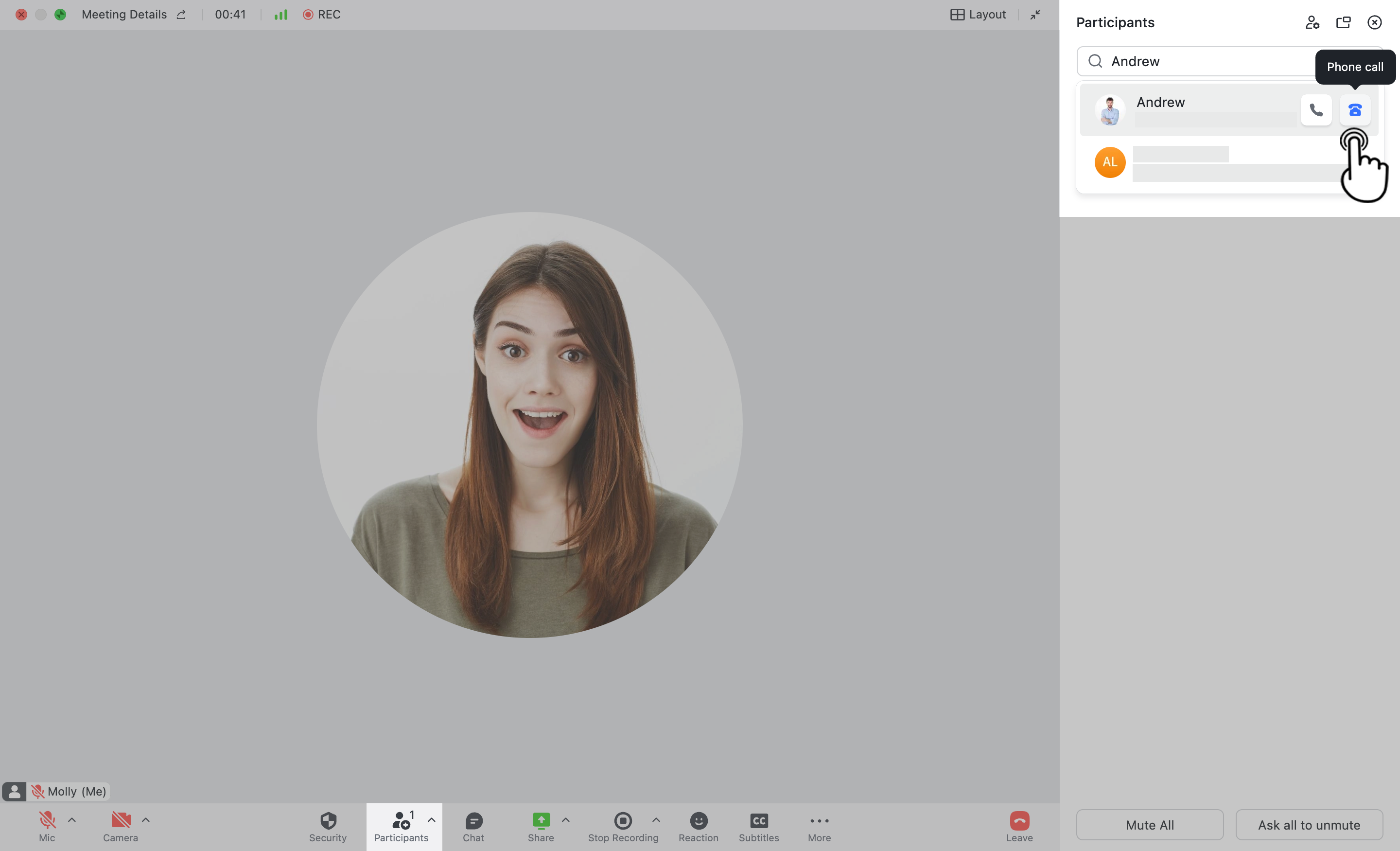Open the add participants icon
This screenshot has width=1400, height=851.
pyautogui.click(x=1312, y=22)
